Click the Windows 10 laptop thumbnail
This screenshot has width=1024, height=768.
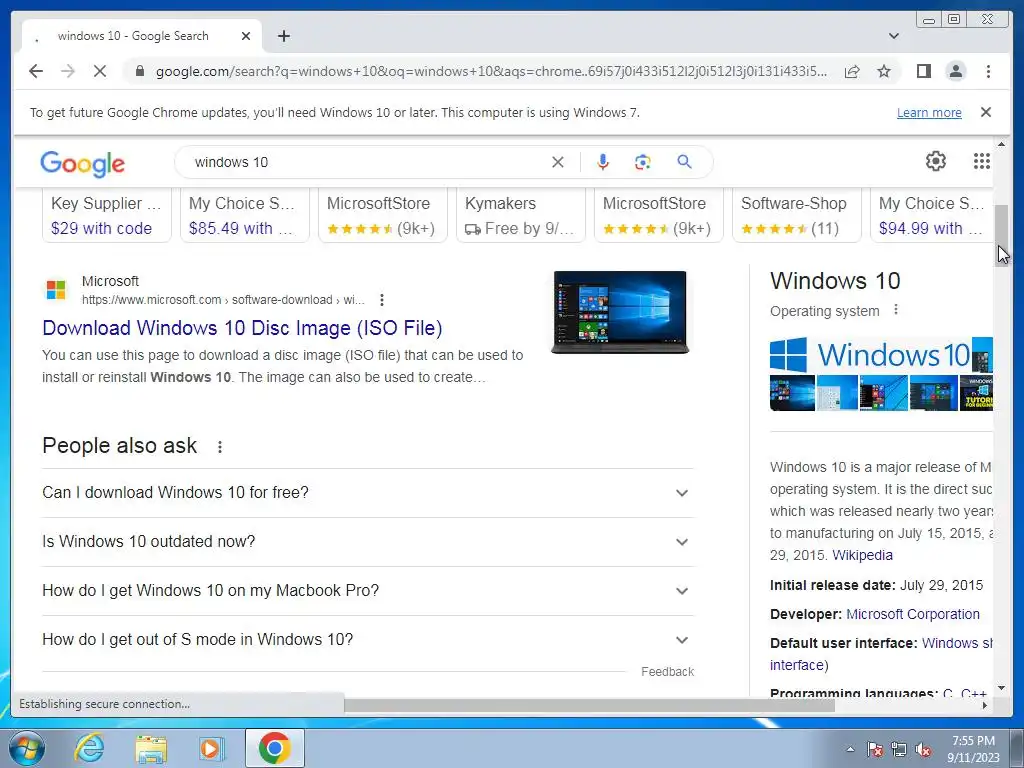coord(620,312)
